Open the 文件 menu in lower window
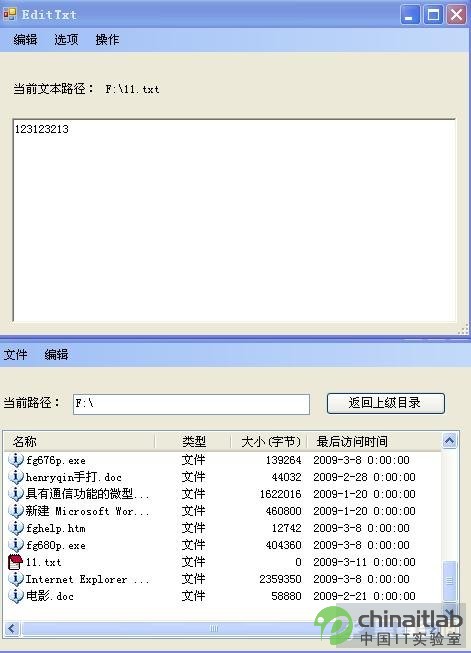This screenshot has height=653, width=471. click(x=15, y=354)
